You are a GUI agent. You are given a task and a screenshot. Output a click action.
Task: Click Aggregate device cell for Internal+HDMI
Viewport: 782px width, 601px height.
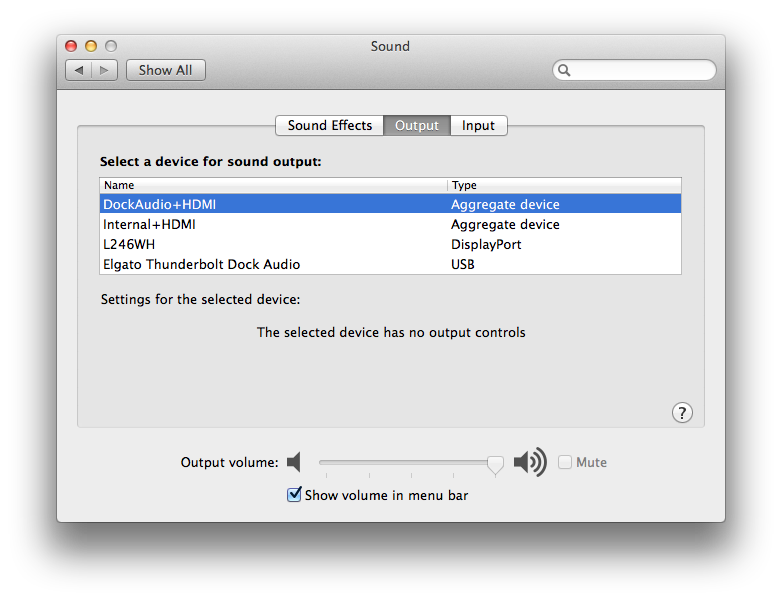click(505, 224)
